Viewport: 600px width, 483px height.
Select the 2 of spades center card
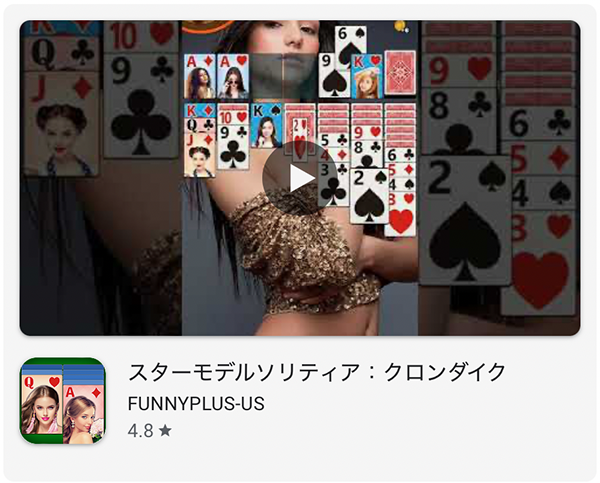369,196
